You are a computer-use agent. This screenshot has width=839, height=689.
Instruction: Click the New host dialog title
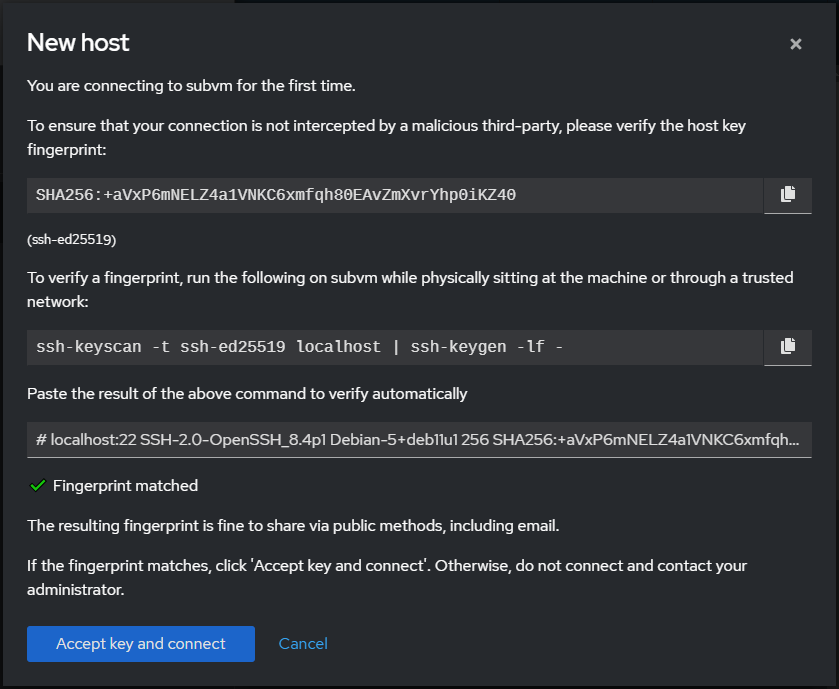point(78,43)
